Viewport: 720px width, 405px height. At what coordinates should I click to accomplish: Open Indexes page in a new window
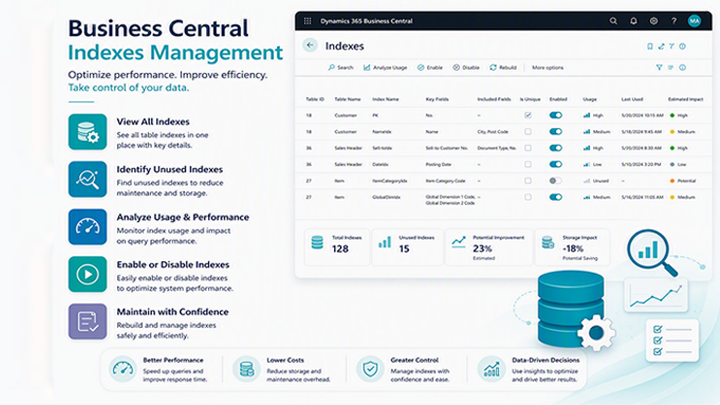pos(661,46)
